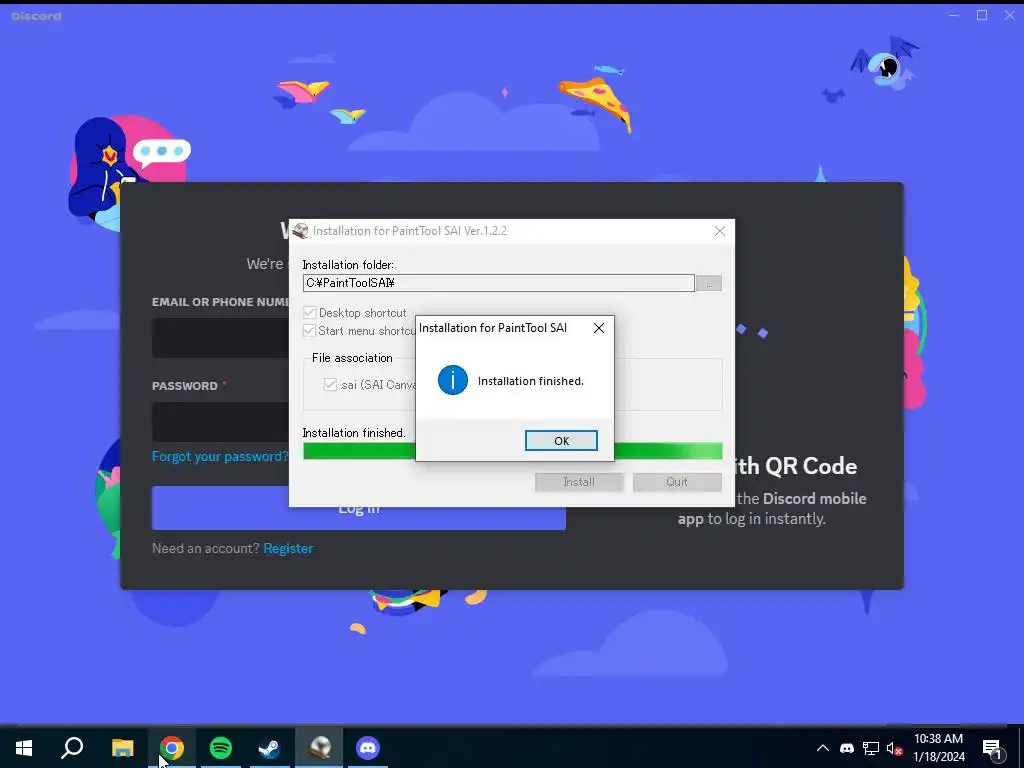Open the Windows Start menu
This screenshot has height=768, width=1024.
tap(24, 748)
